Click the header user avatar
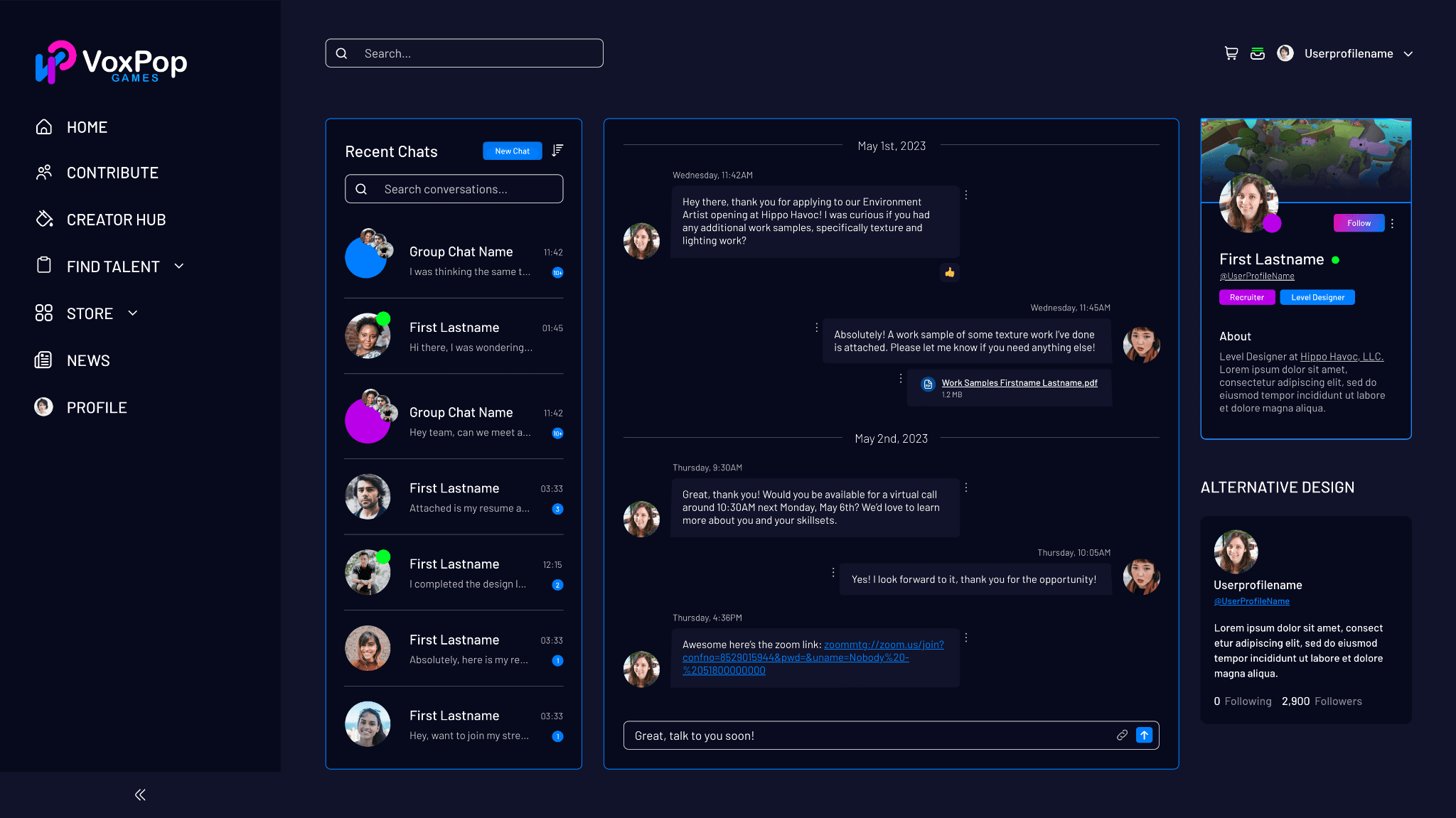1456x818 pixels. point(1285,53)
